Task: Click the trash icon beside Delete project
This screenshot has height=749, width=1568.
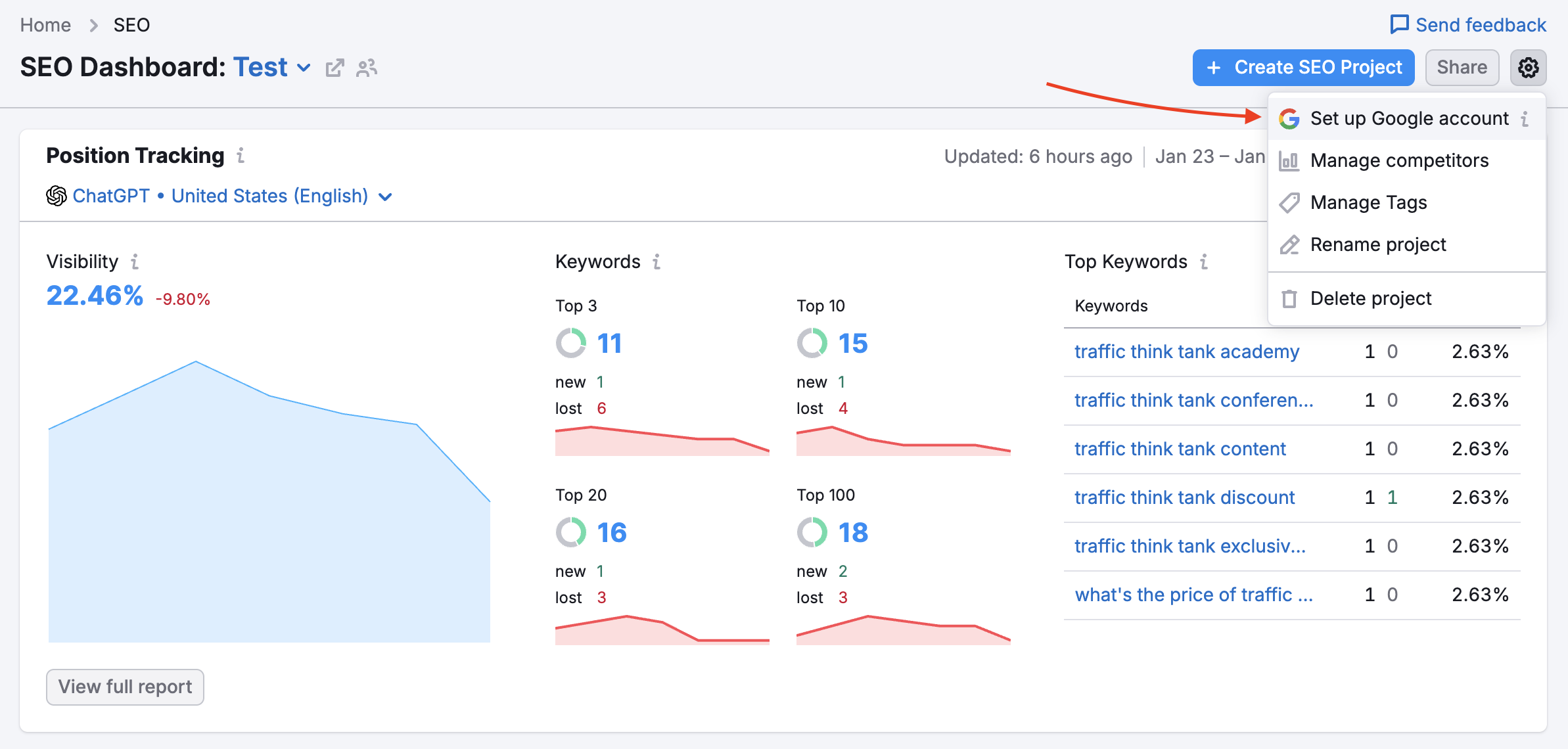Action: 1289,298
